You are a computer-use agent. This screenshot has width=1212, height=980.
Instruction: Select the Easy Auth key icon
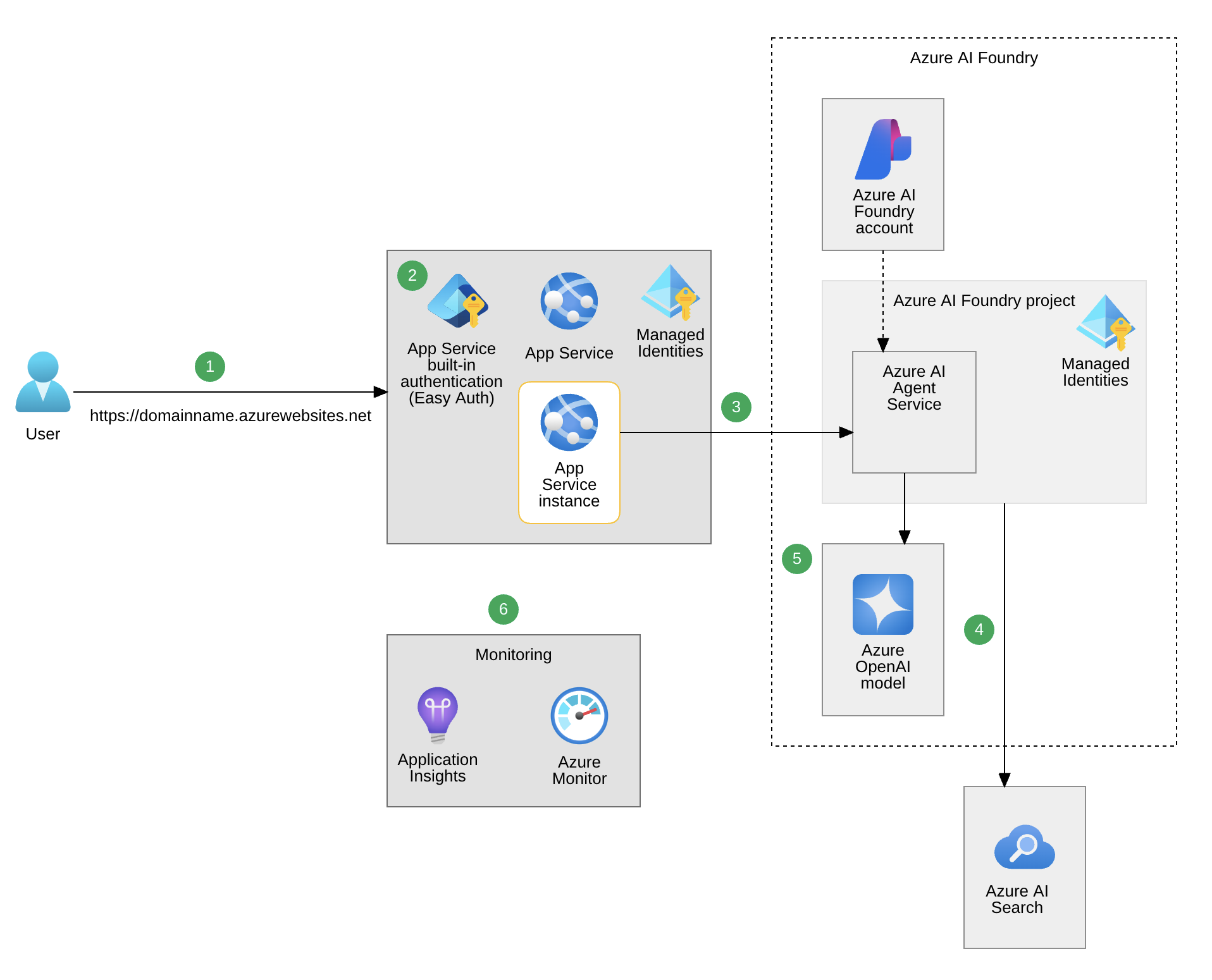pyautogui.click(x=457, y=301)
